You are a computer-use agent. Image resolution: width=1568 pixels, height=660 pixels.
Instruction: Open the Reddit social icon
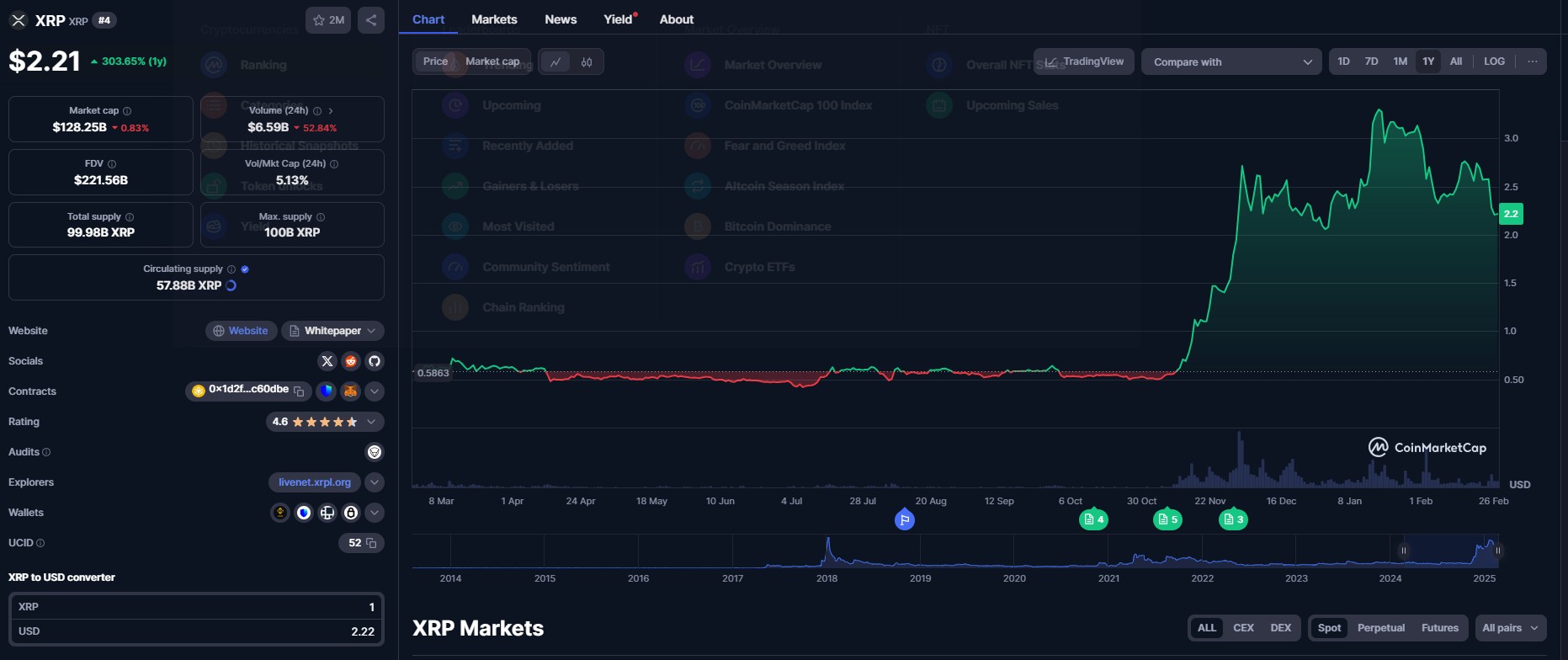pyautogui.click(x=351, y=361)
